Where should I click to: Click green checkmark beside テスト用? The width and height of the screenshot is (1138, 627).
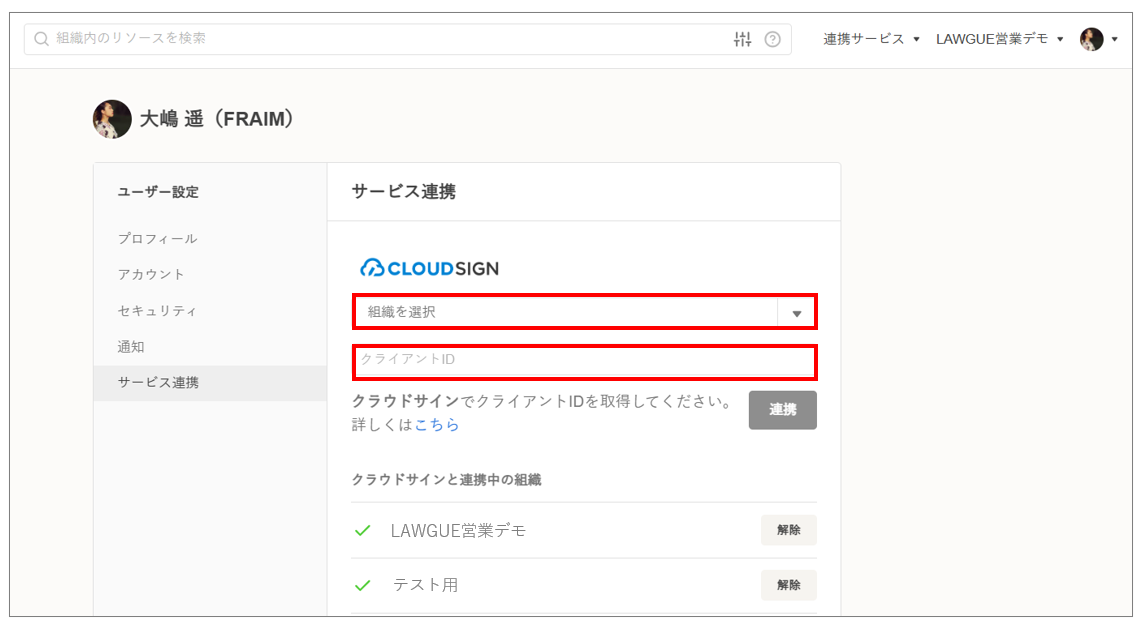tap(363, 585)
